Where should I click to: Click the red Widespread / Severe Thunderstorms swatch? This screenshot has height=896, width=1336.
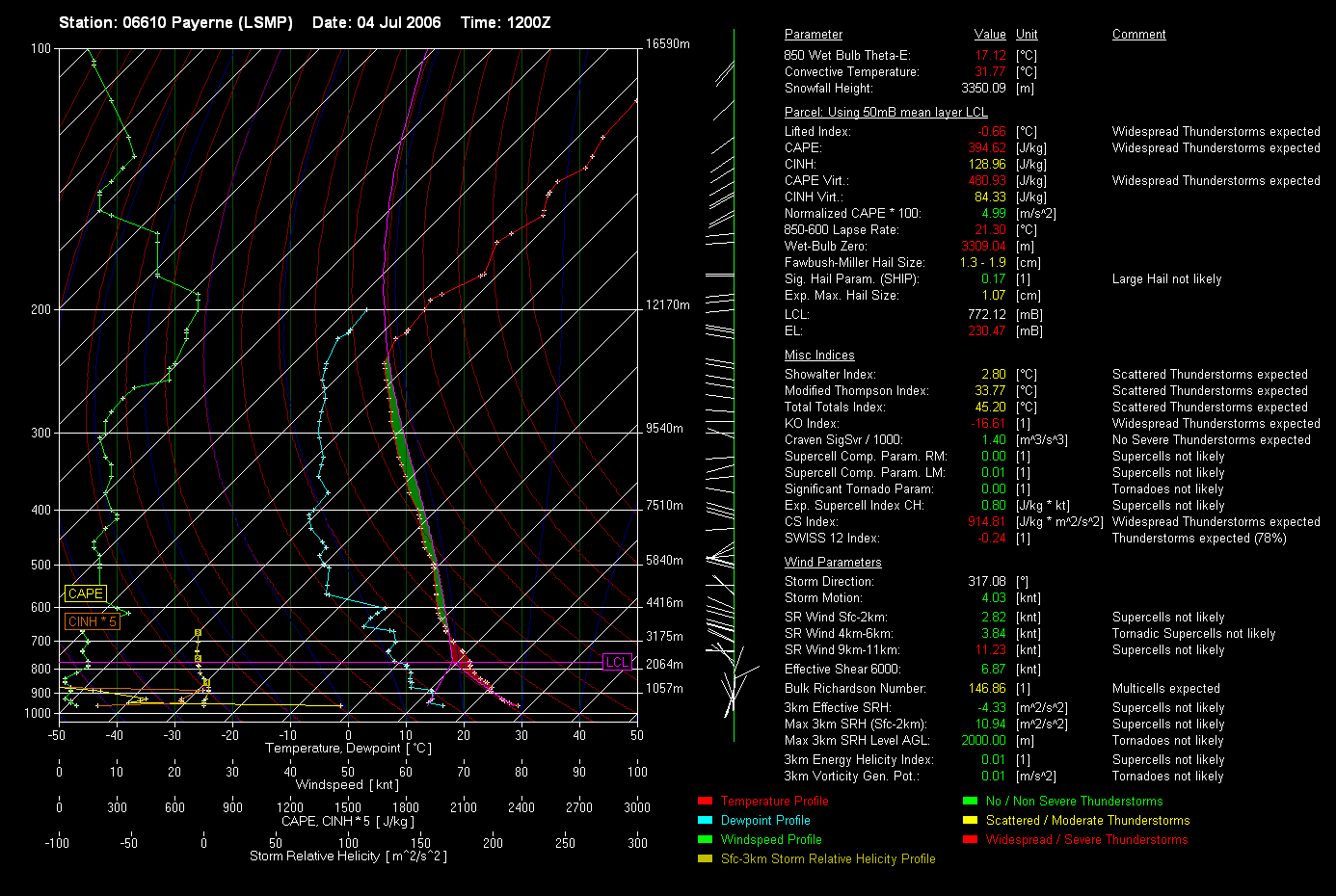[x=970, y=840]
